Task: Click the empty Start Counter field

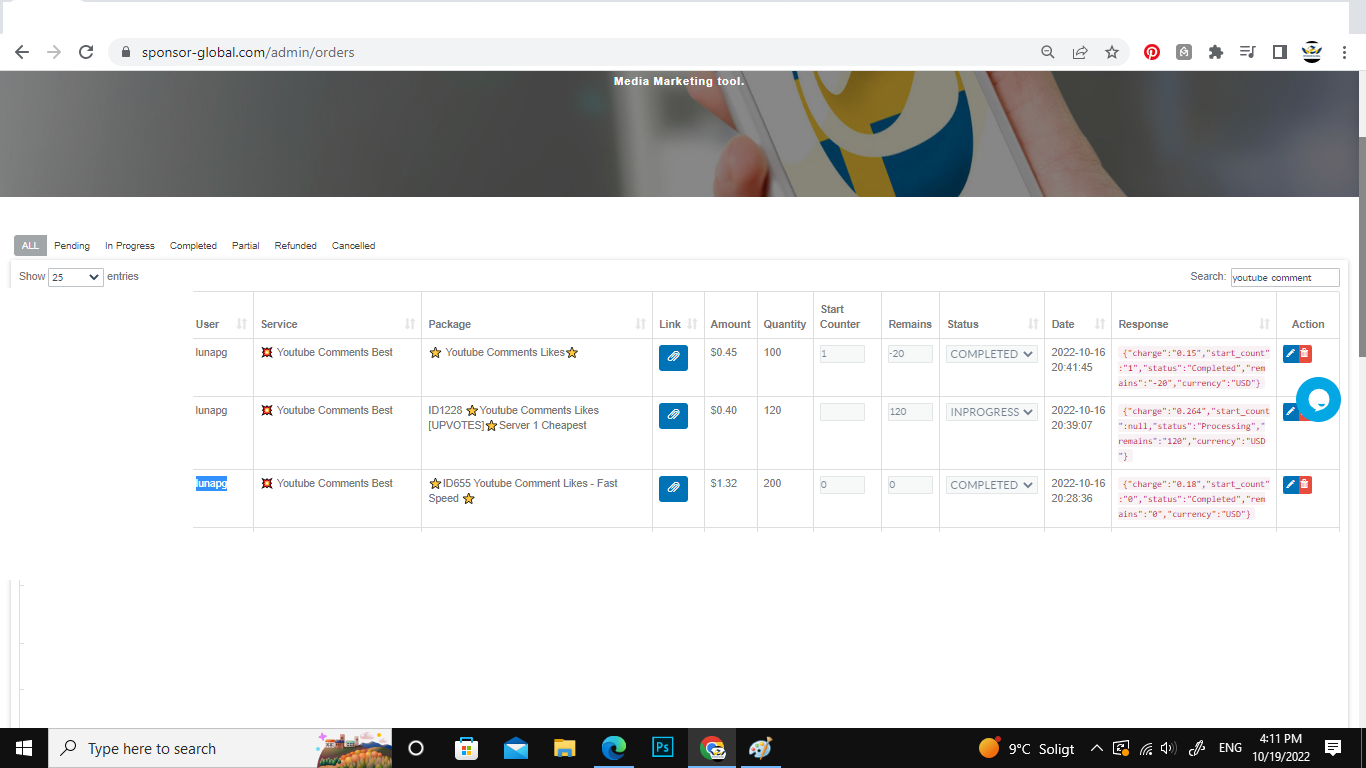Action: point(842,412)
